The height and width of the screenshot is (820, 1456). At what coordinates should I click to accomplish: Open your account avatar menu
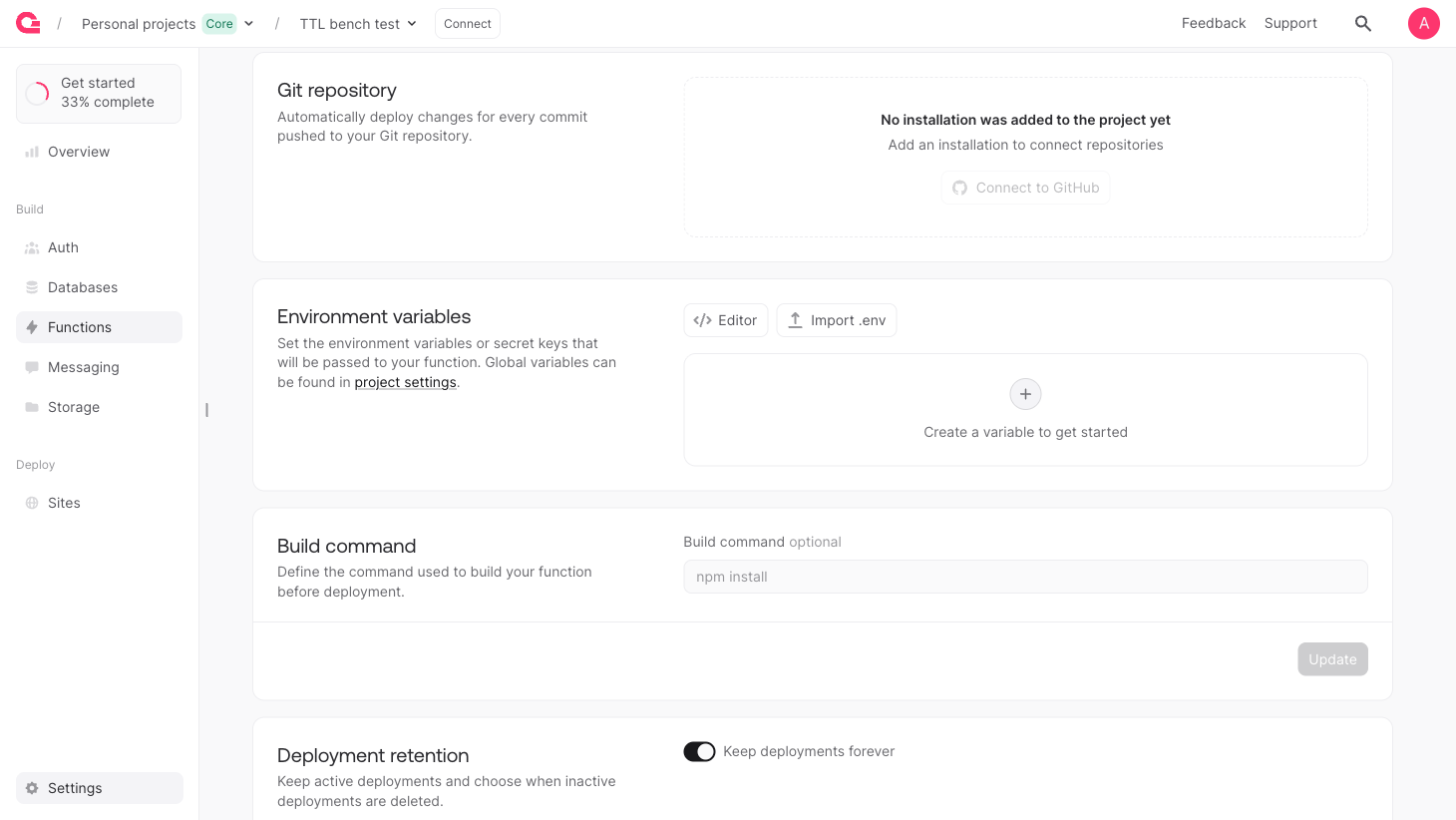pyautogui.click(x=1424, y=23)
